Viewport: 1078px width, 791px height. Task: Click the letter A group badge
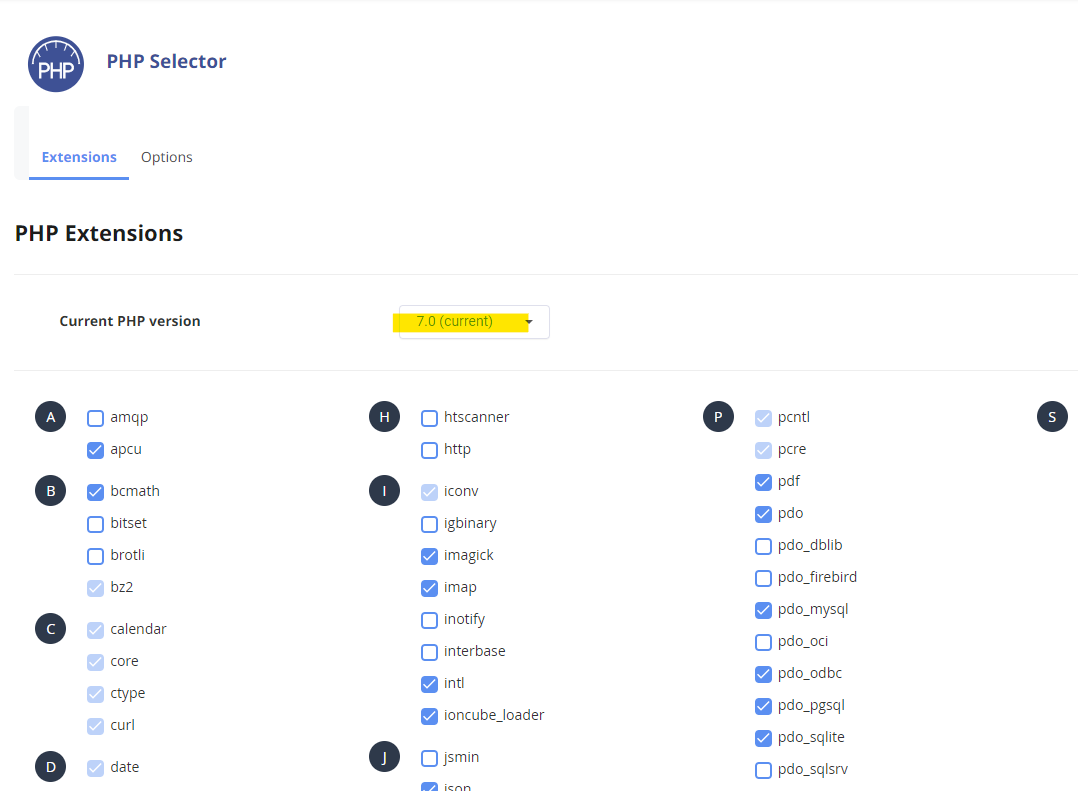pyautogui.click(x=50, y=416)
